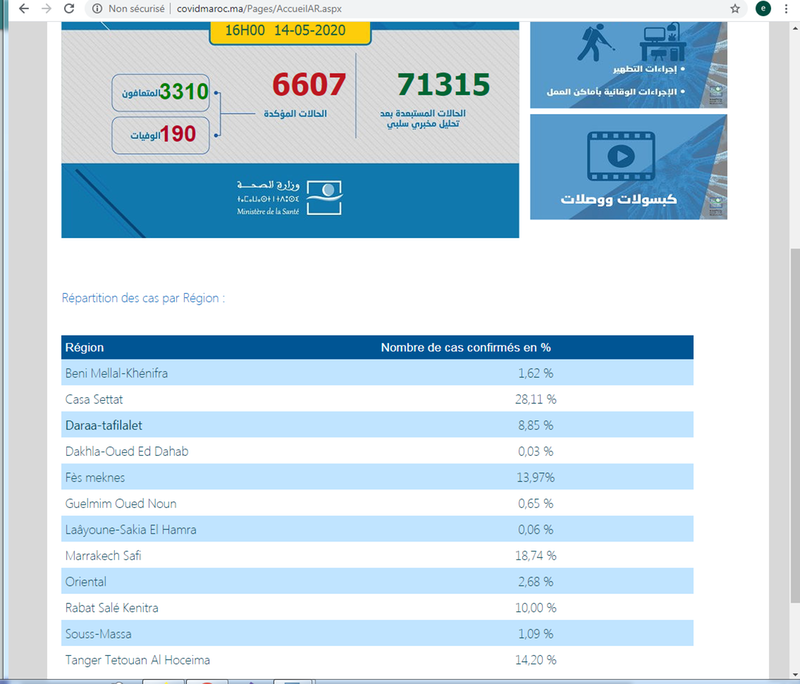The height and width of the screenshot is (684, 800).
Task: Select the Casa Settat row
Action: point(377,399)
